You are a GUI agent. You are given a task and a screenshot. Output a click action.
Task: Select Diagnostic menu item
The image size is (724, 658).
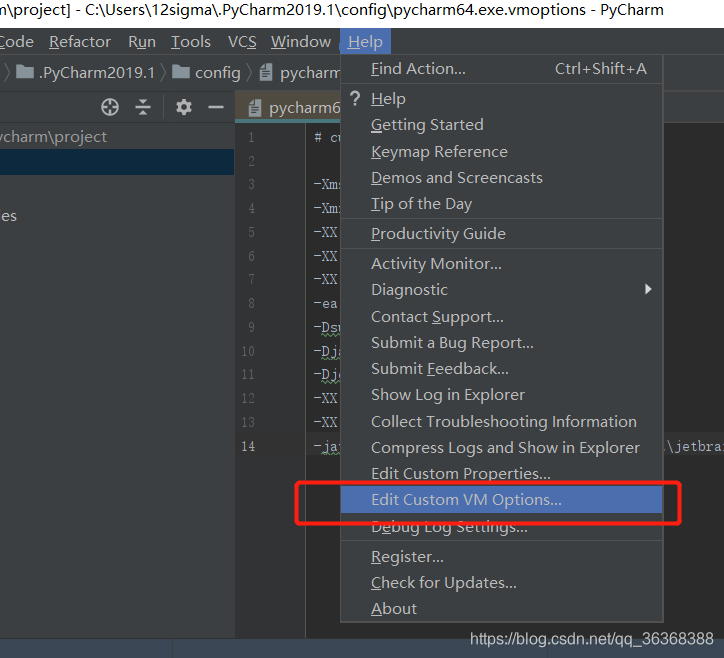[x=501, y=290]
